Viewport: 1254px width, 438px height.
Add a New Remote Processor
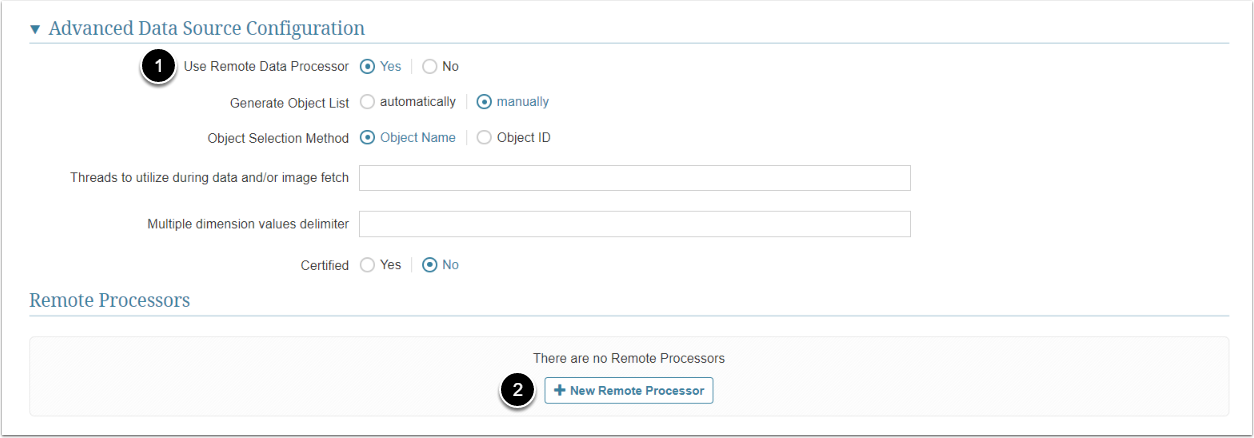[x=629, y=390]
